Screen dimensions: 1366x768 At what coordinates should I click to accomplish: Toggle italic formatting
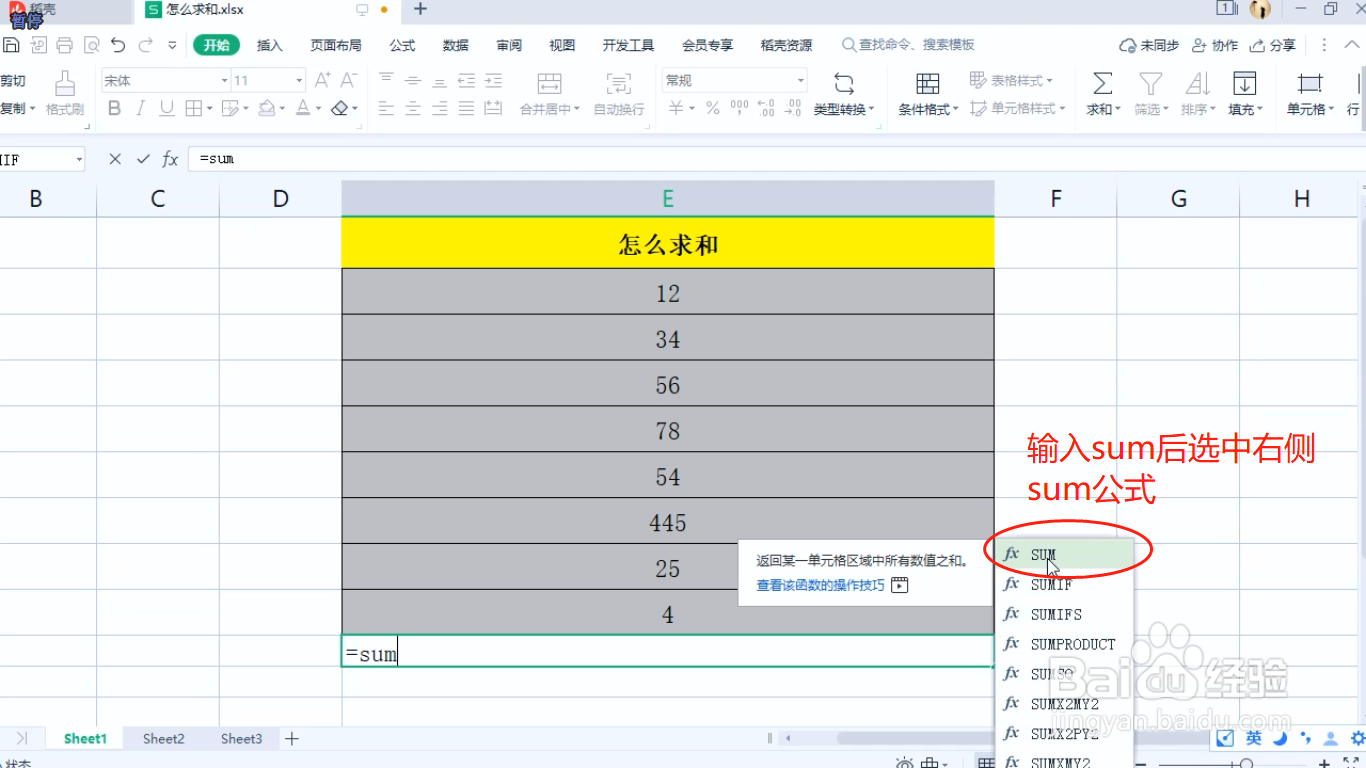coord(140,108)
